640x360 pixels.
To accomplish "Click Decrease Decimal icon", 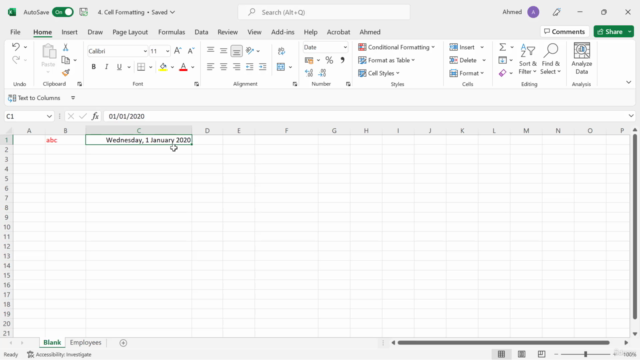I will pyautogui.click(x=322, y=73).
